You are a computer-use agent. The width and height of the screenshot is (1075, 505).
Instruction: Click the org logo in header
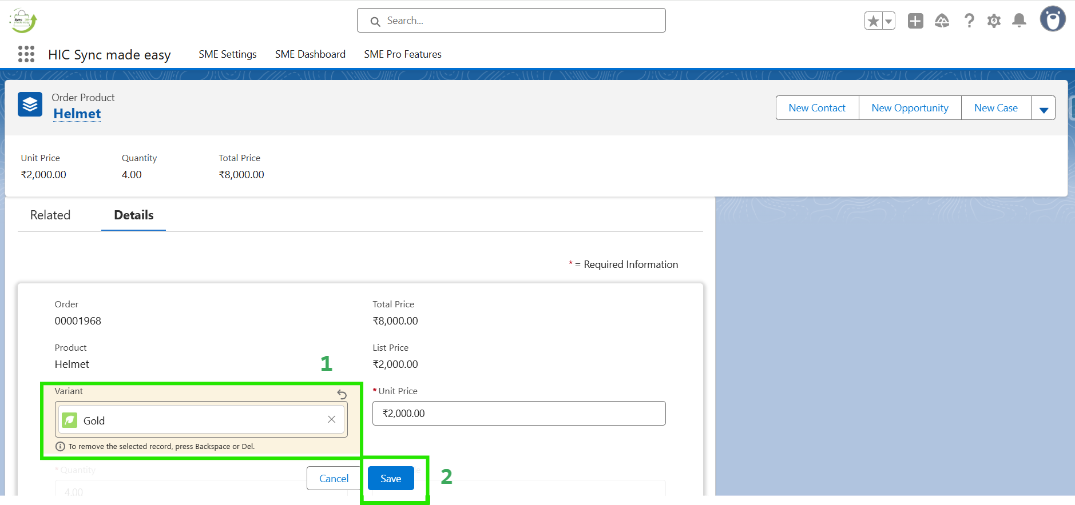point(23,21)
